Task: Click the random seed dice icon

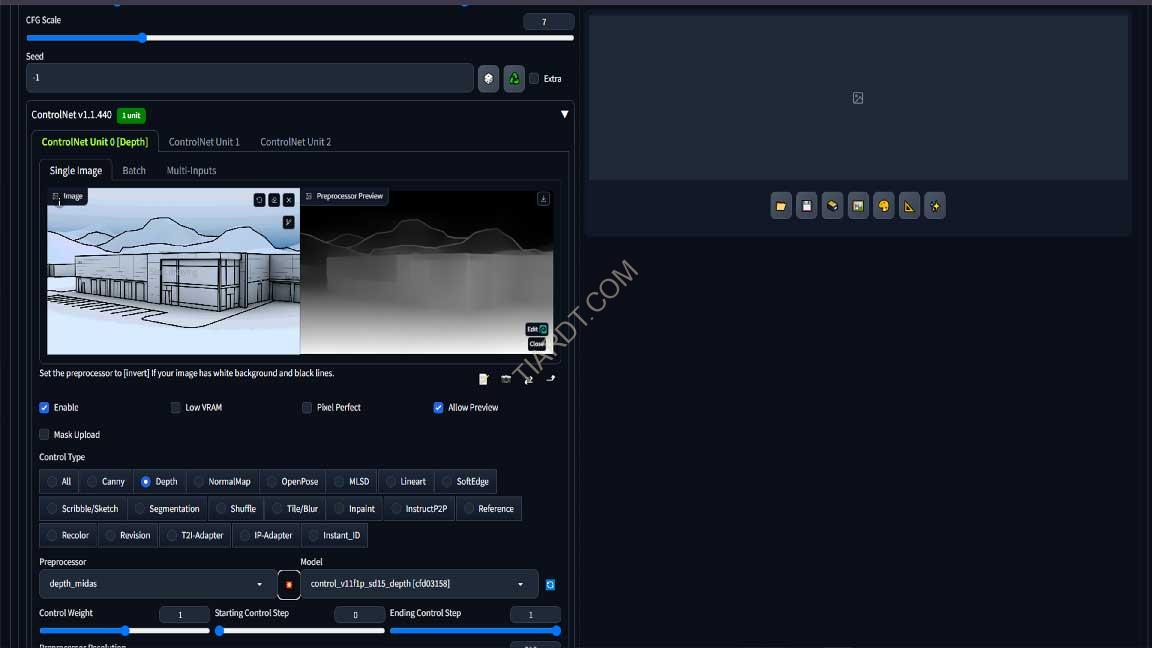Action: click(489, 79)
